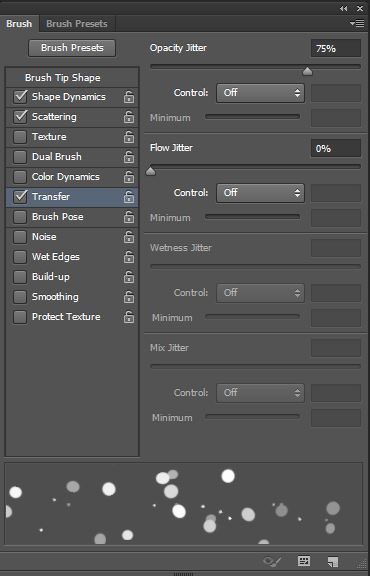Uncheck the Transfer checkbox
Screen dimensions: 370x576
click(20, 197)
